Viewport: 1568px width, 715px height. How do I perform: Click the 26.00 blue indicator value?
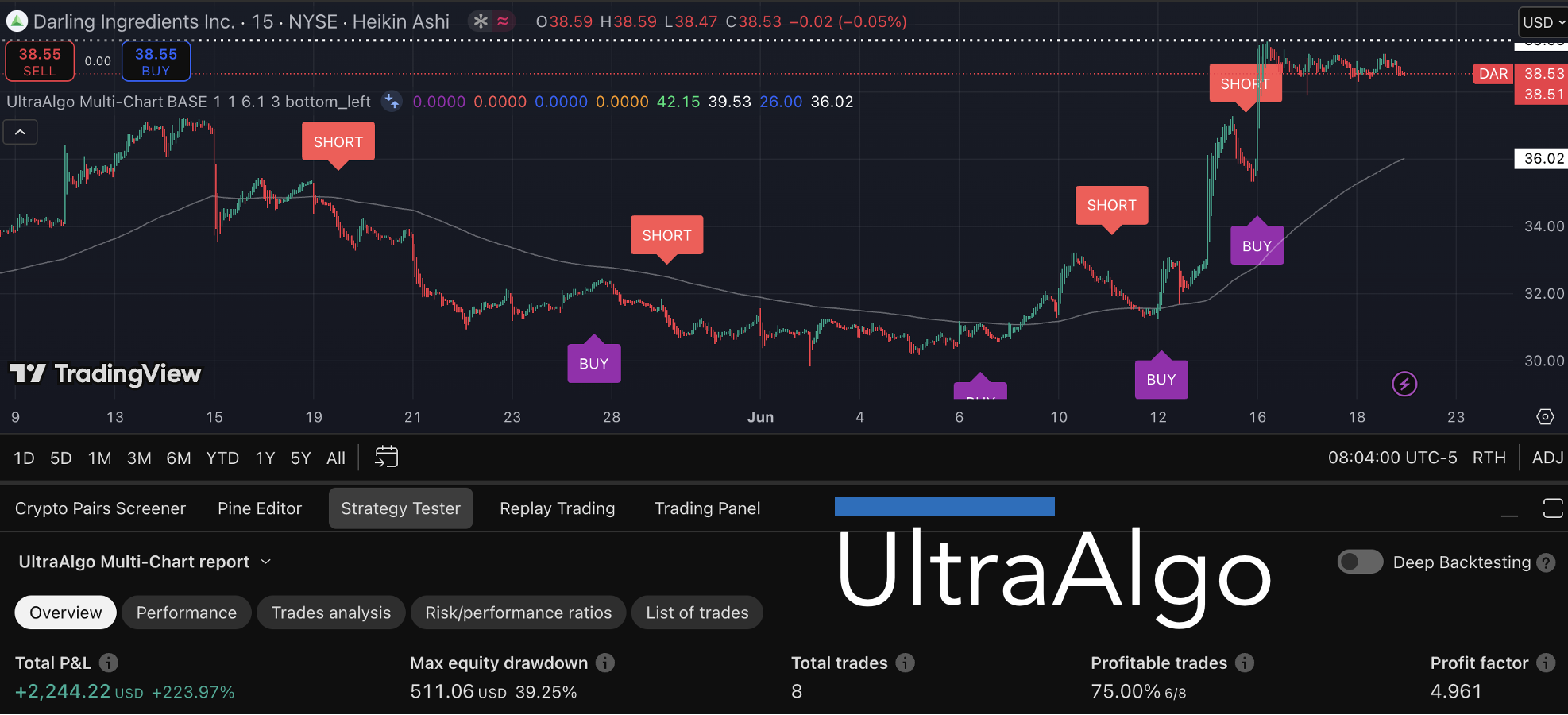781,102
